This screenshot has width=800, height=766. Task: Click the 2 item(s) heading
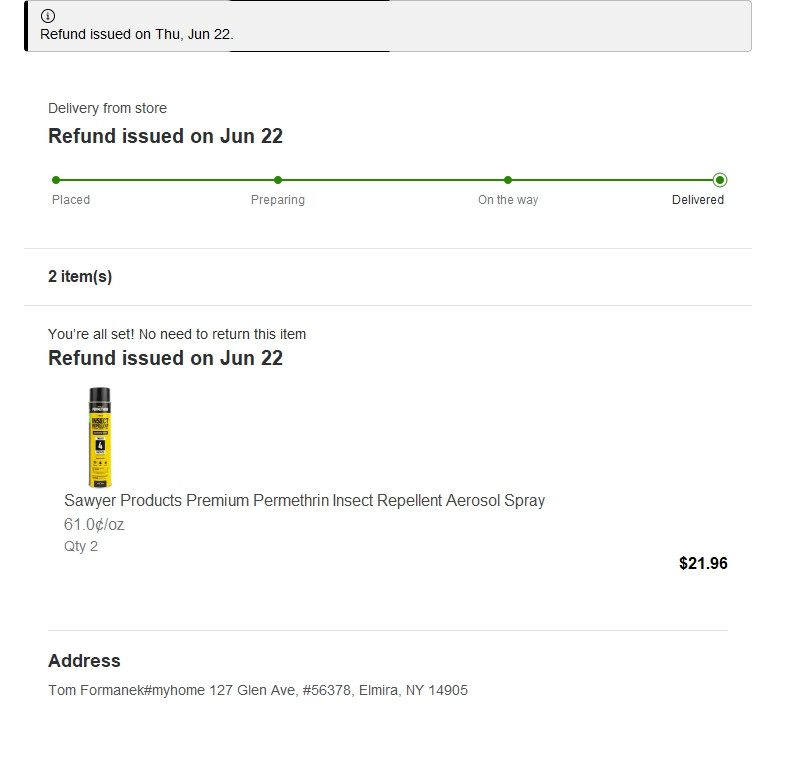(x=80, y=277)
